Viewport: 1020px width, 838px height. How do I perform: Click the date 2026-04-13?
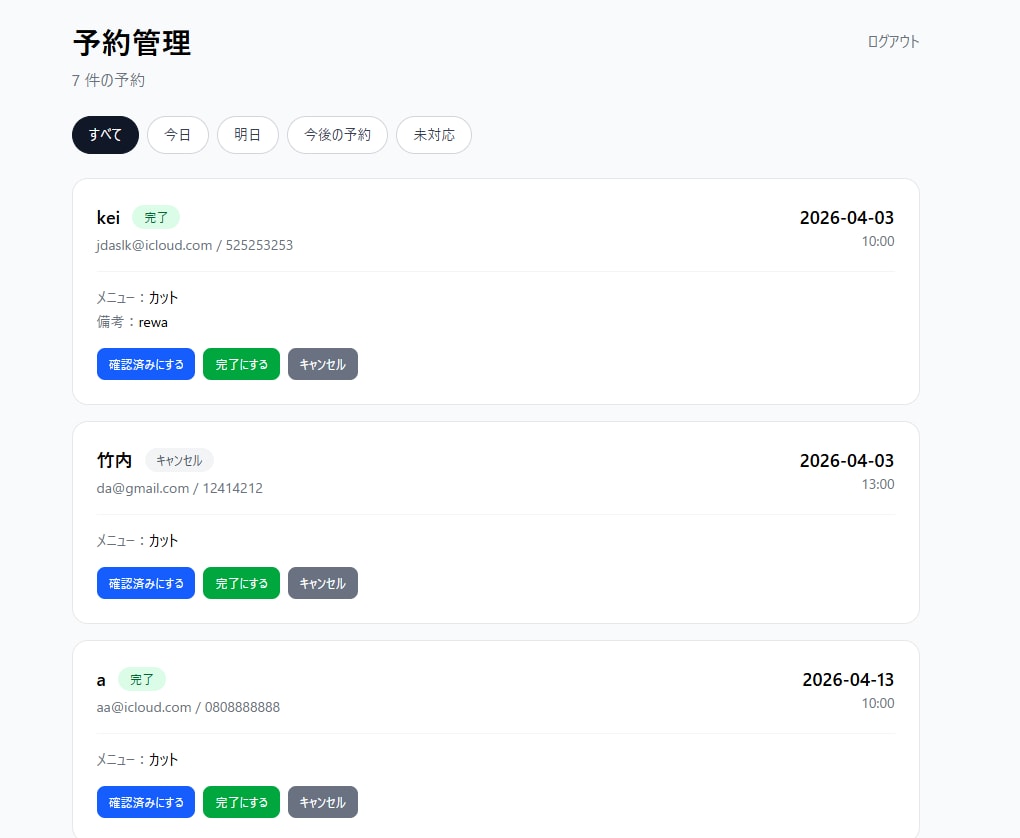pos(848,679)
